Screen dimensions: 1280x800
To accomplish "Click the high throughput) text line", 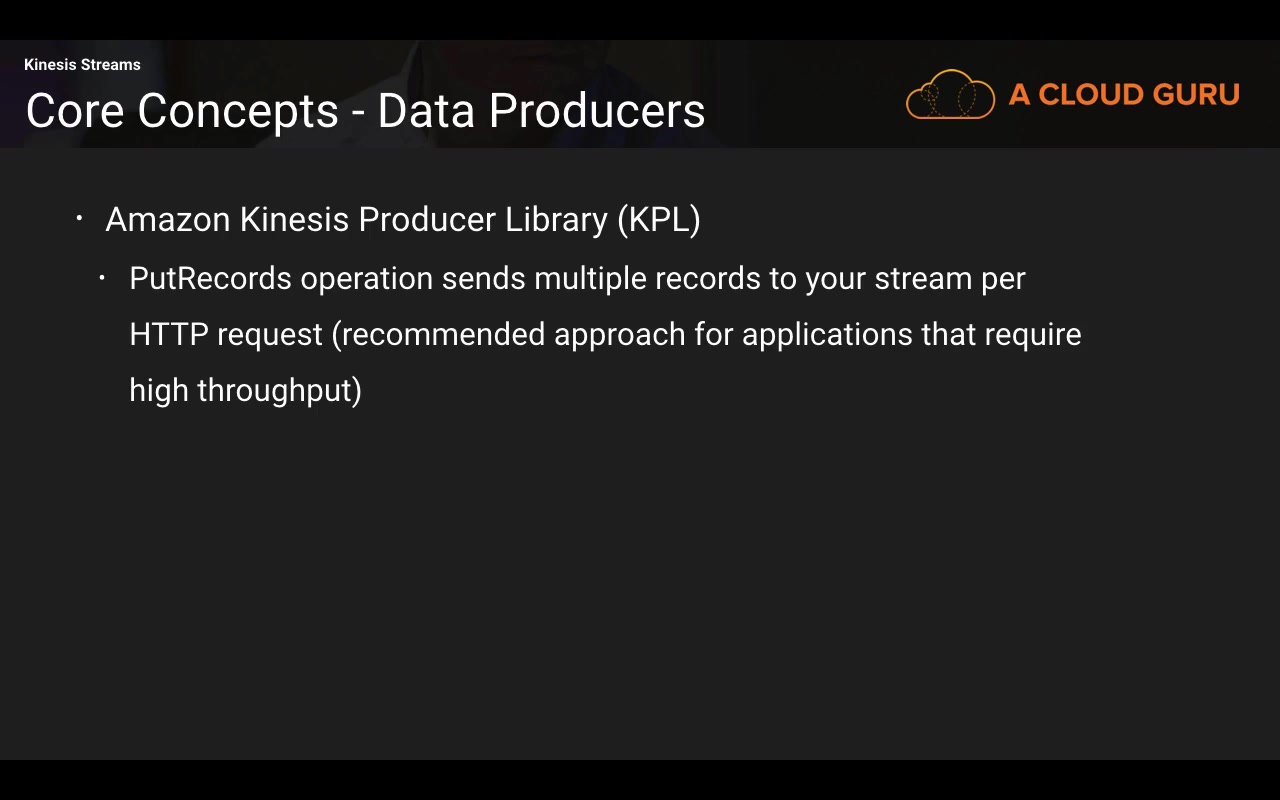I will click(x=245, y=390).
